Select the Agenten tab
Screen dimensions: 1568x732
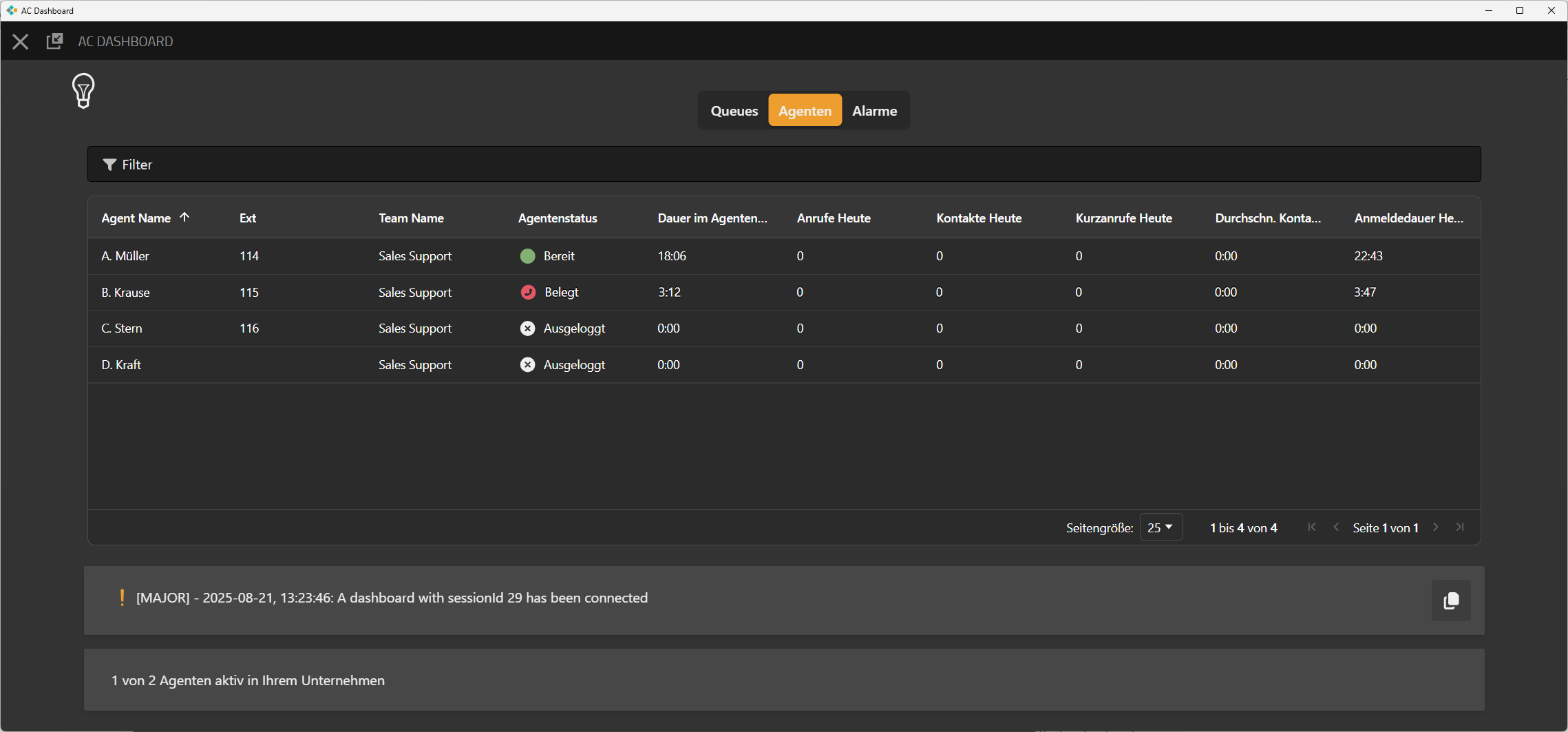805,111
